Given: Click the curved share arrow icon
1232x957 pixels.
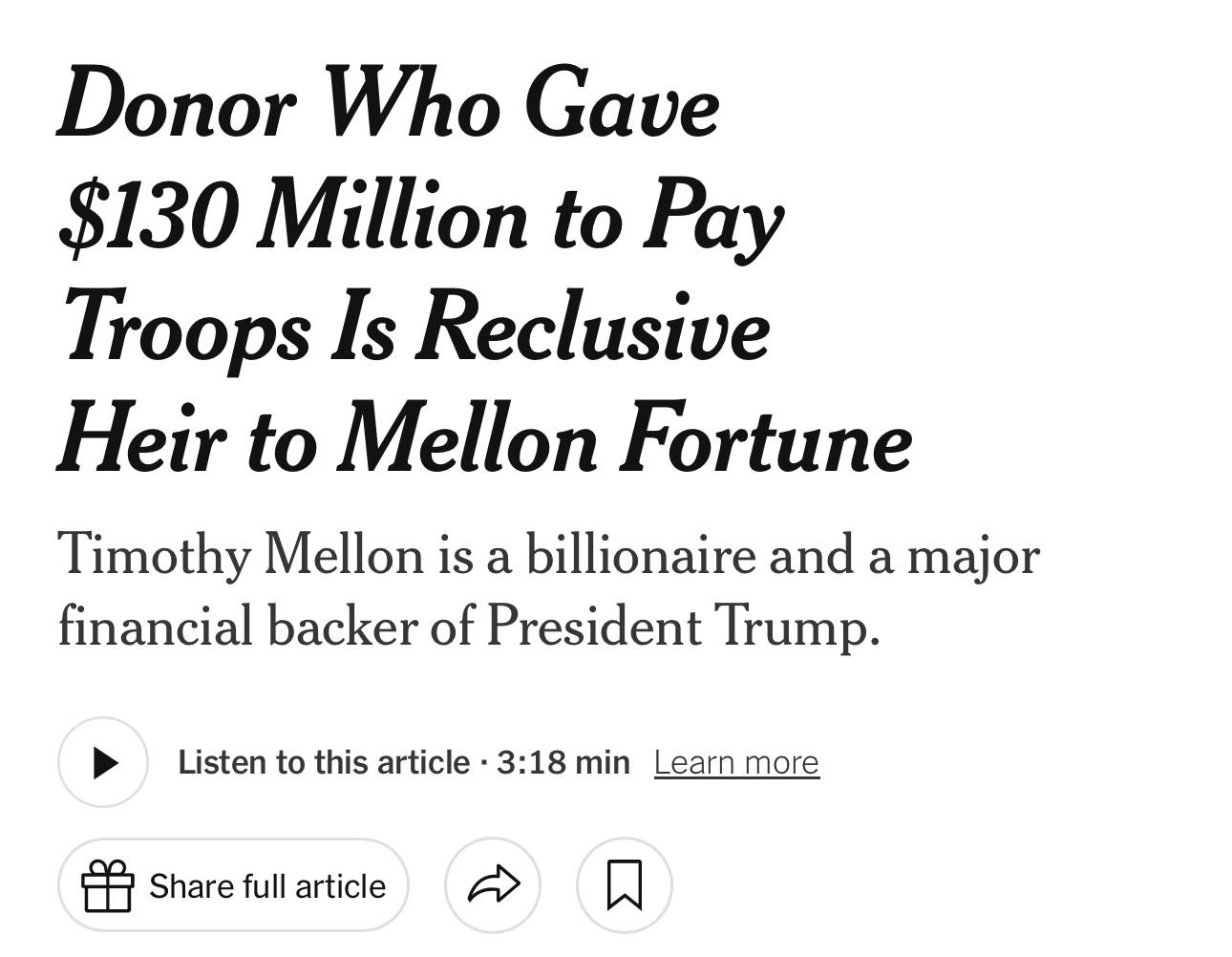Looking at the screenshot, I should coord(493,885).
